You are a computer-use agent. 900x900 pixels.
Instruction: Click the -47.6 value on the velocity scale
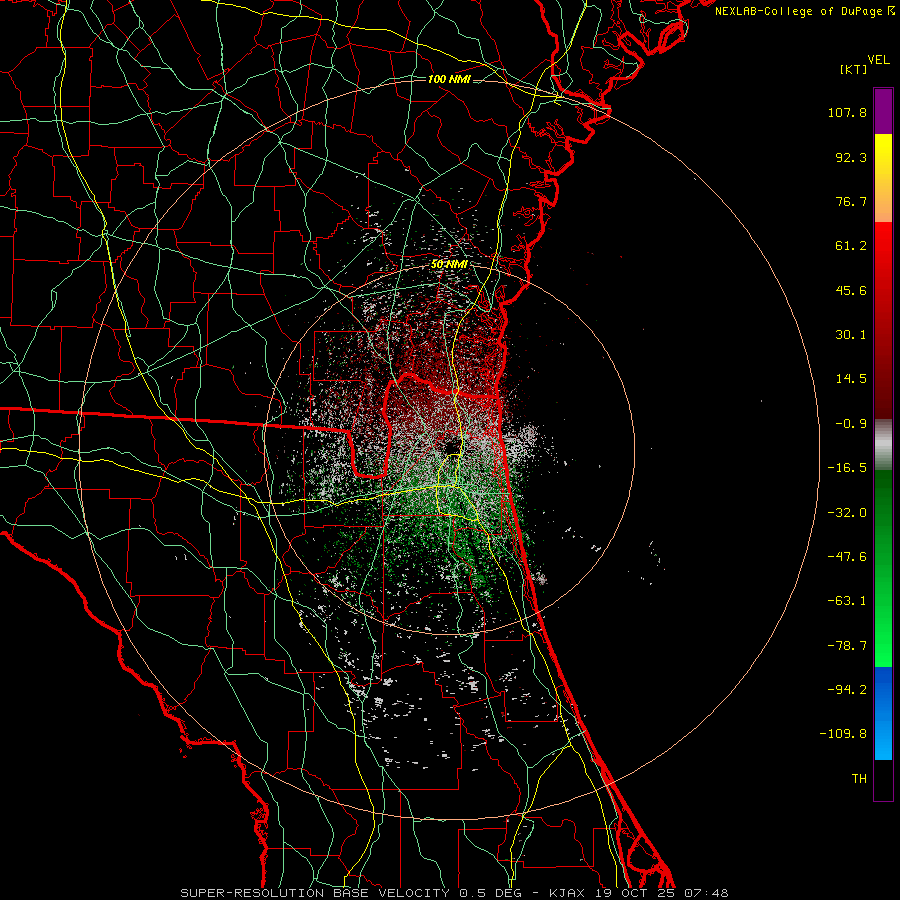tap(847, 557)
